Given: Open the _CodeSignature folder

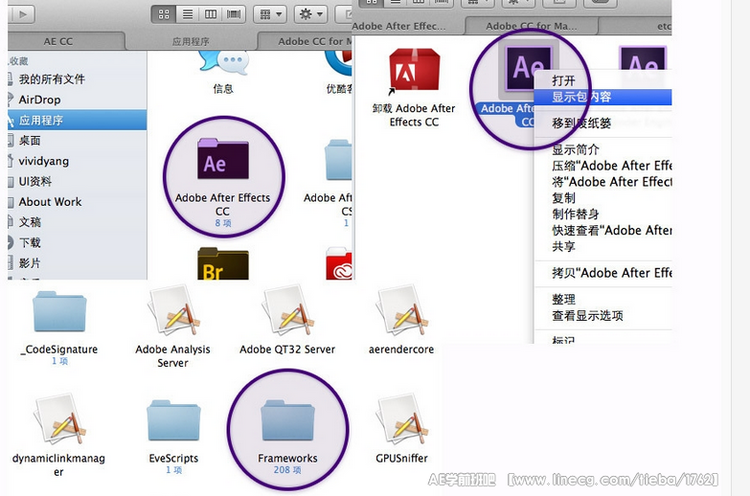Looking at the screenshot, I should coord(59,311).
